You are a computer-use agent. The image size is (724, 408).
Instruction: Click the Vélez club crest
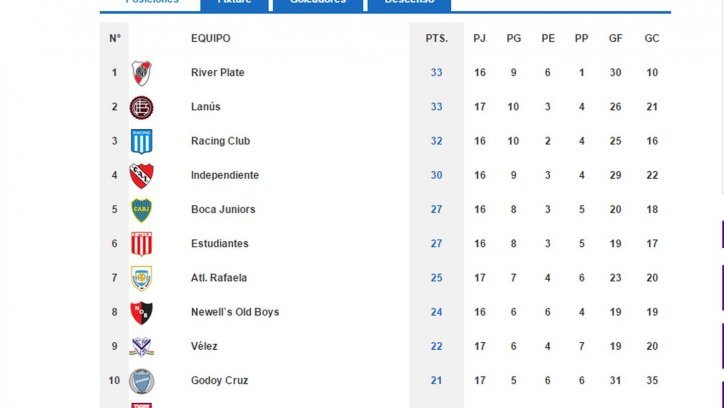[141, 347]
